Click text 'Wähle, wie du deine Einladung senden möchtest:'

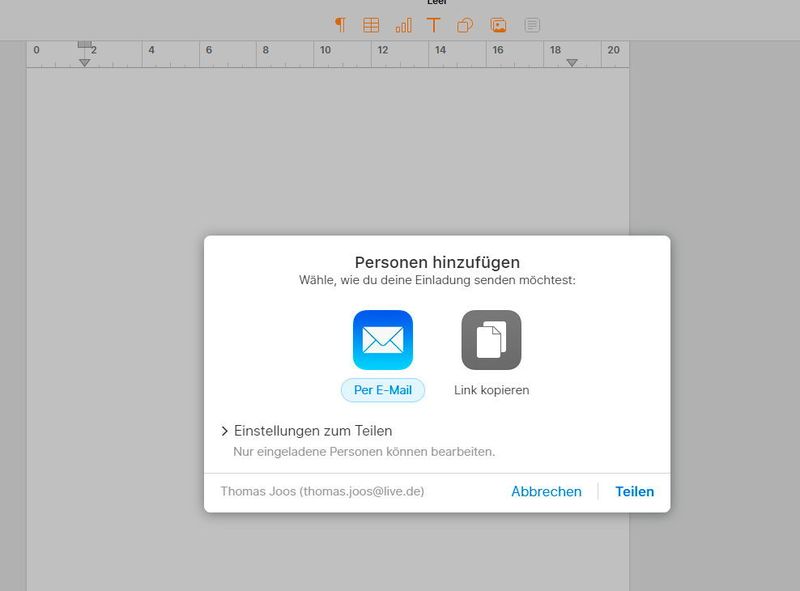tap(437, 280)
